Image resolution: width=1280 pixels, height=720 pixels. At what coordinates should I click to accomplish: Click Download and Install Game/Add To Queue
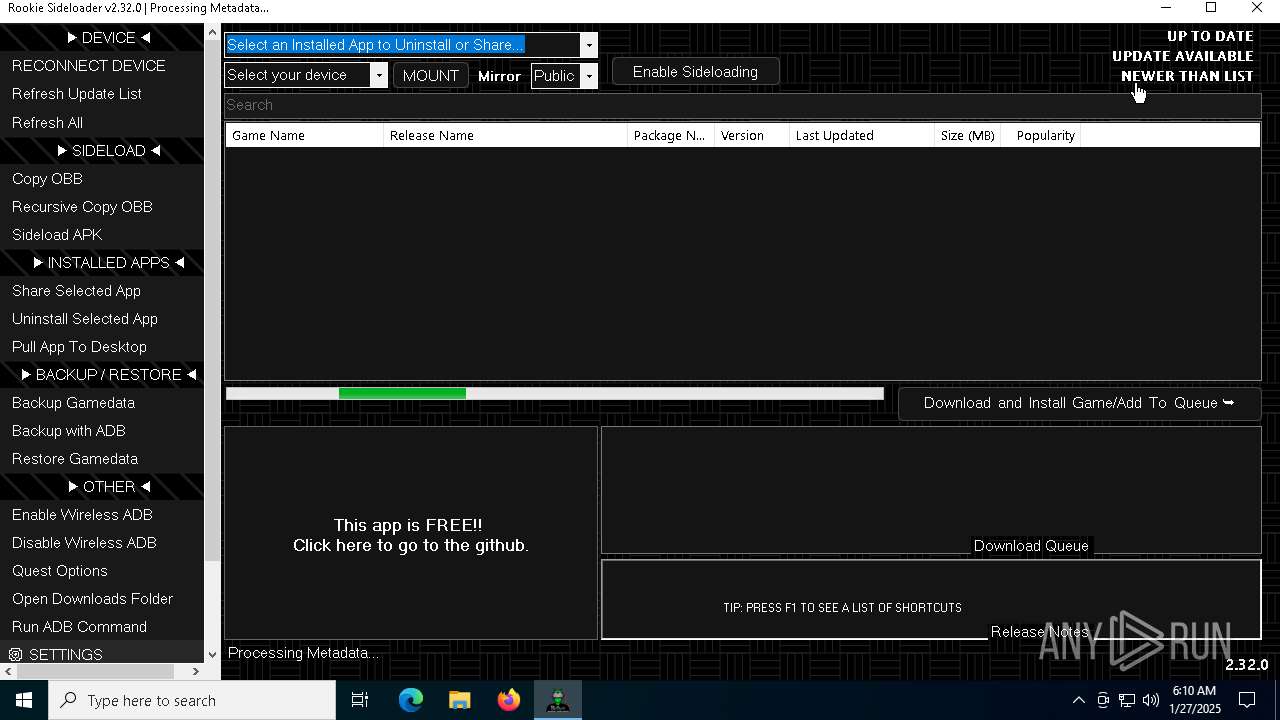tap(1079, 403)
